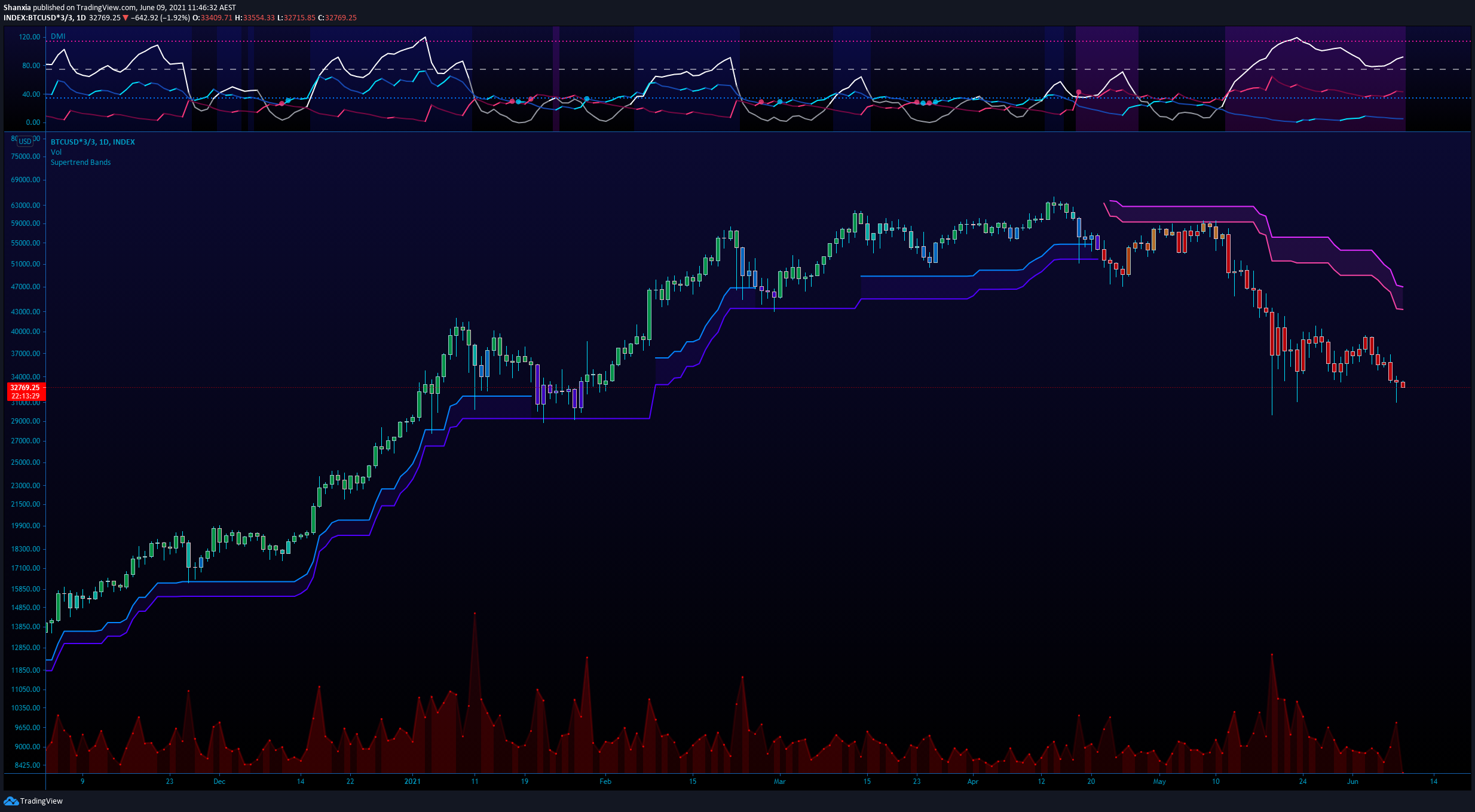Click the 14850.00 price axis label
Viewport: 1475px width, 812px height.
26,608
